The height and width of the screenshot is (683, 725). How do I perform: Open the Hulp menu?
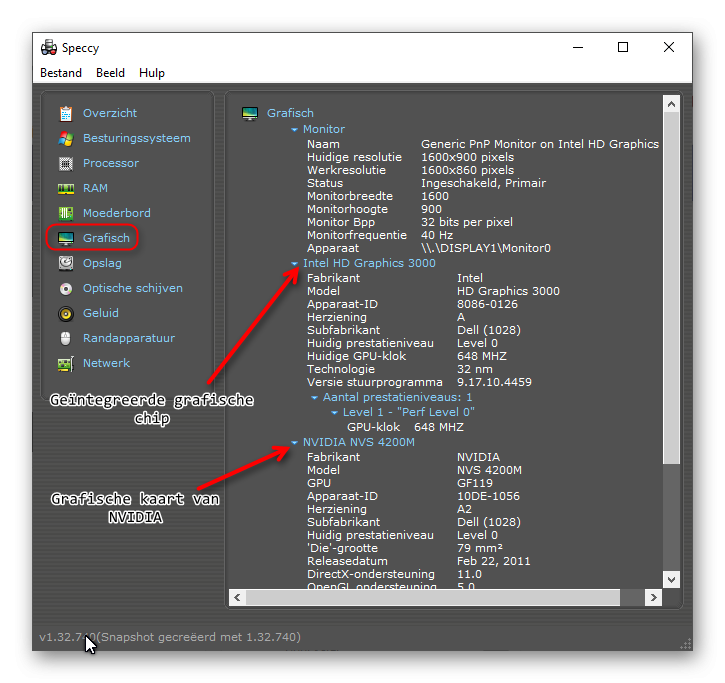pyautogui.click(x=152, y=73)
